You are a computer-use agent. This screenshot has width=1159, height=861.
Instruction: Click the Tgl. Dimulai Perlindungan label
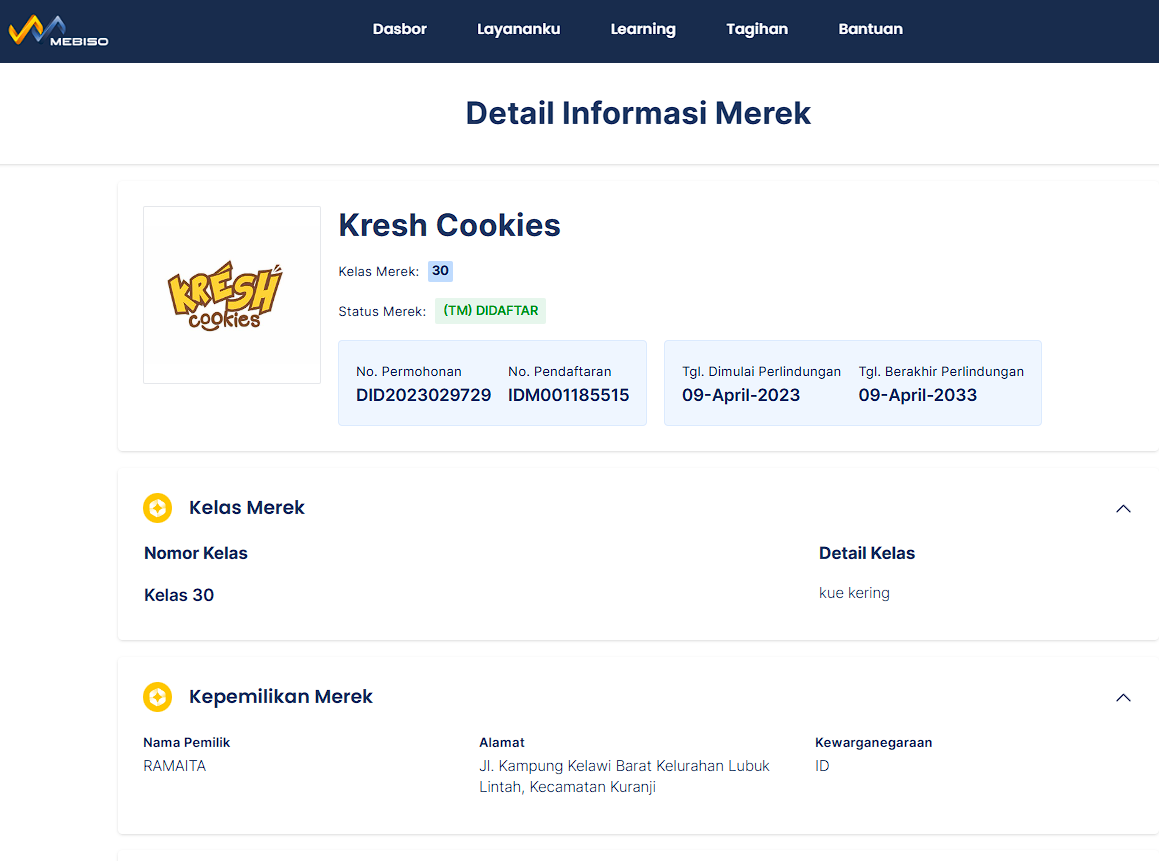click(761, 372)
